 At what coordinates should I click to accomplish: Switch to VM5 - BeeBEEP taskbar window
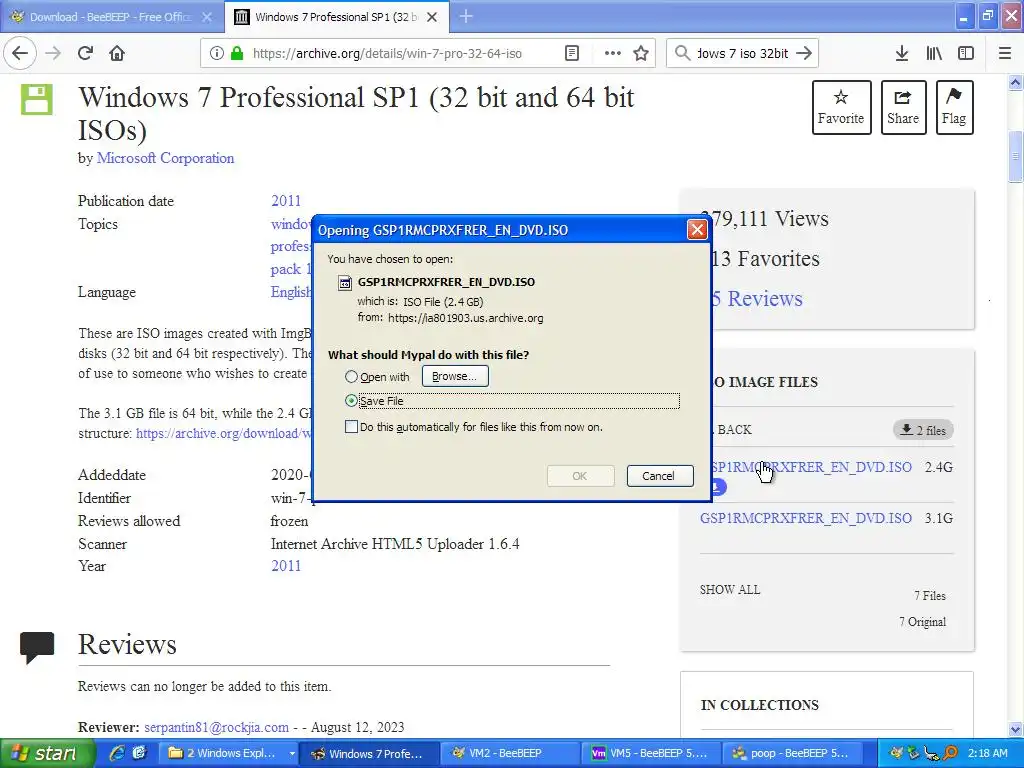[x=653, y=754]
